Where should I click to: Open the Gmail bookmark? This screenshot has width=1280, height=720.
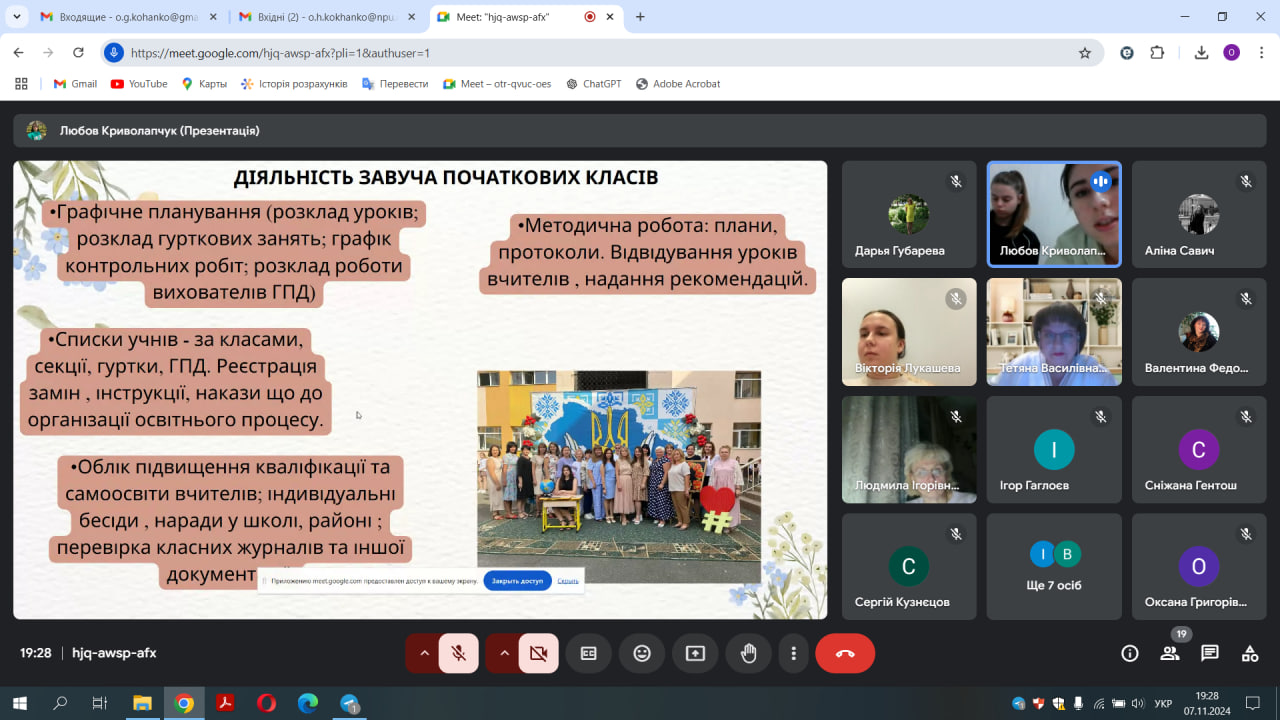pyautogui.click(x=75, y=84)
